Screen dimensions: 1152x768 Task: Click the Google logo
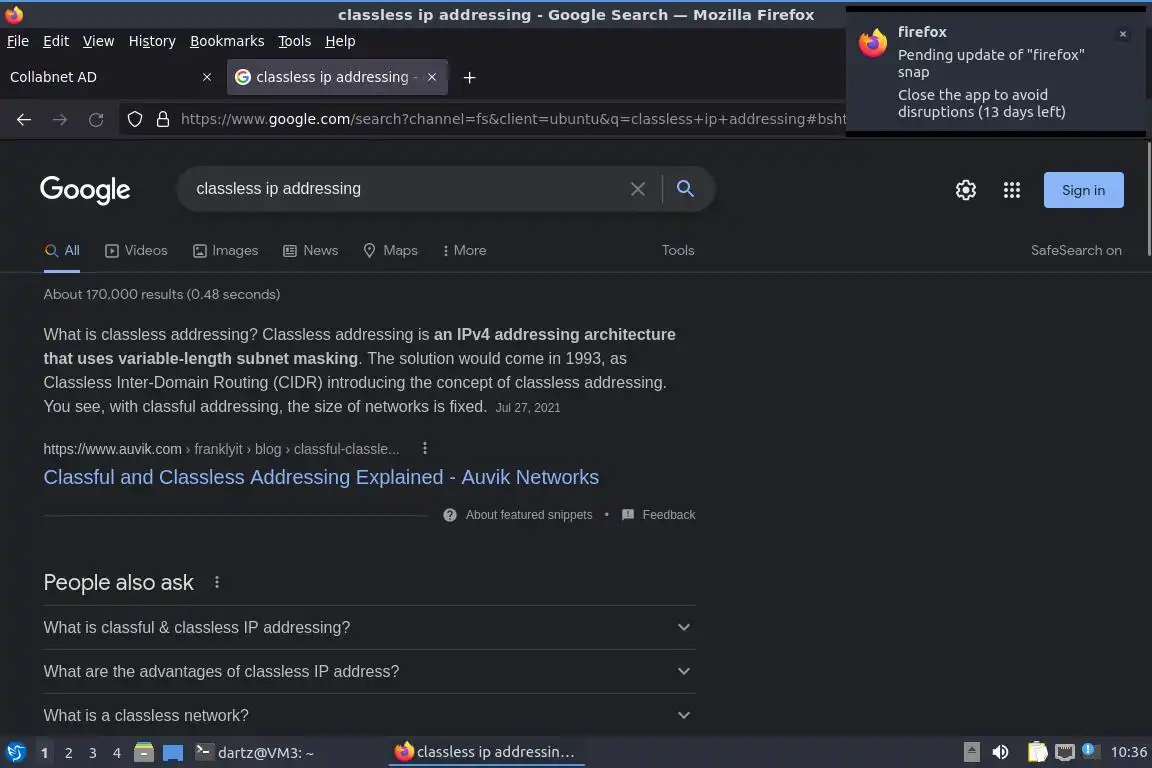(85, 190)
